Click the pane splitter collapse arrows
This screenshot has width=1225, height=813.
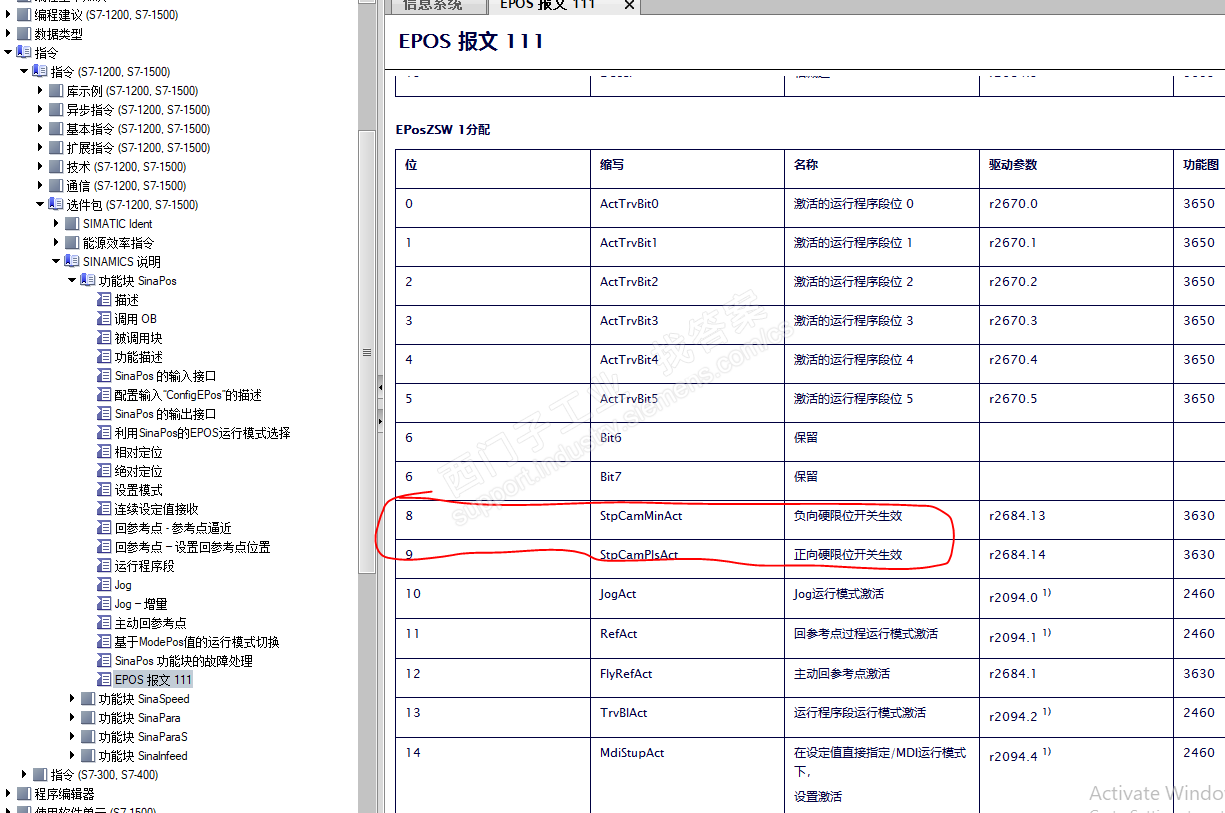click(x=380, y=405)
